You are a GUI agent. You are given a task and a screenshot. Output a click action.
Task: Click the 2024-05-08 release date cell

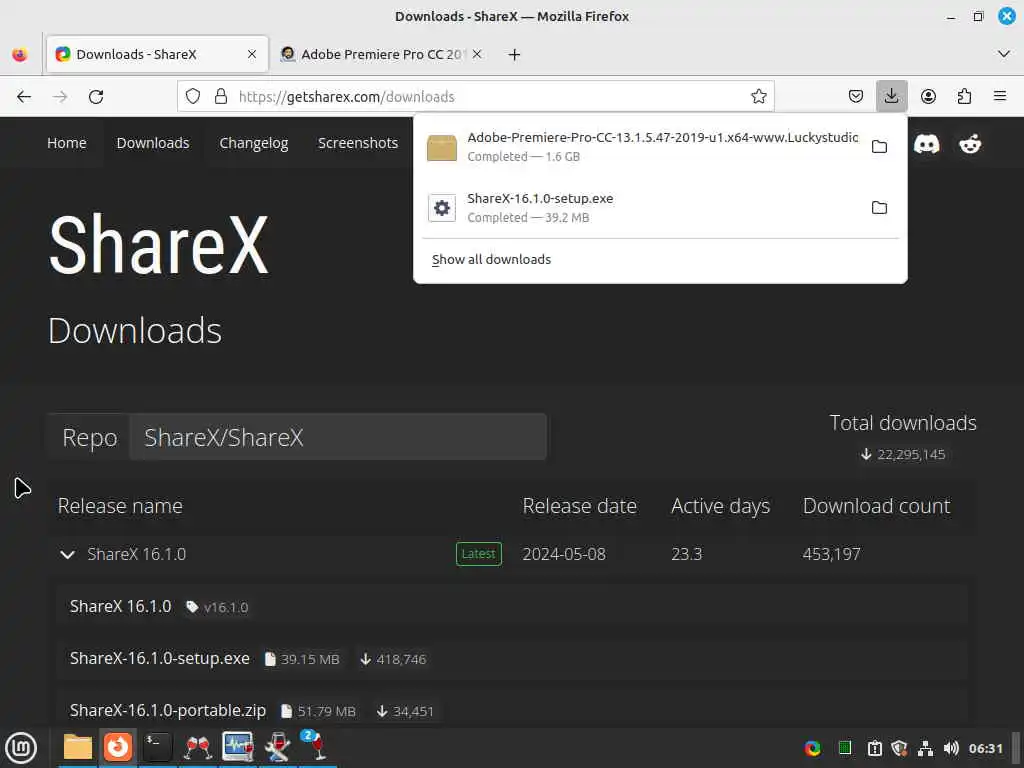(564, 554)
